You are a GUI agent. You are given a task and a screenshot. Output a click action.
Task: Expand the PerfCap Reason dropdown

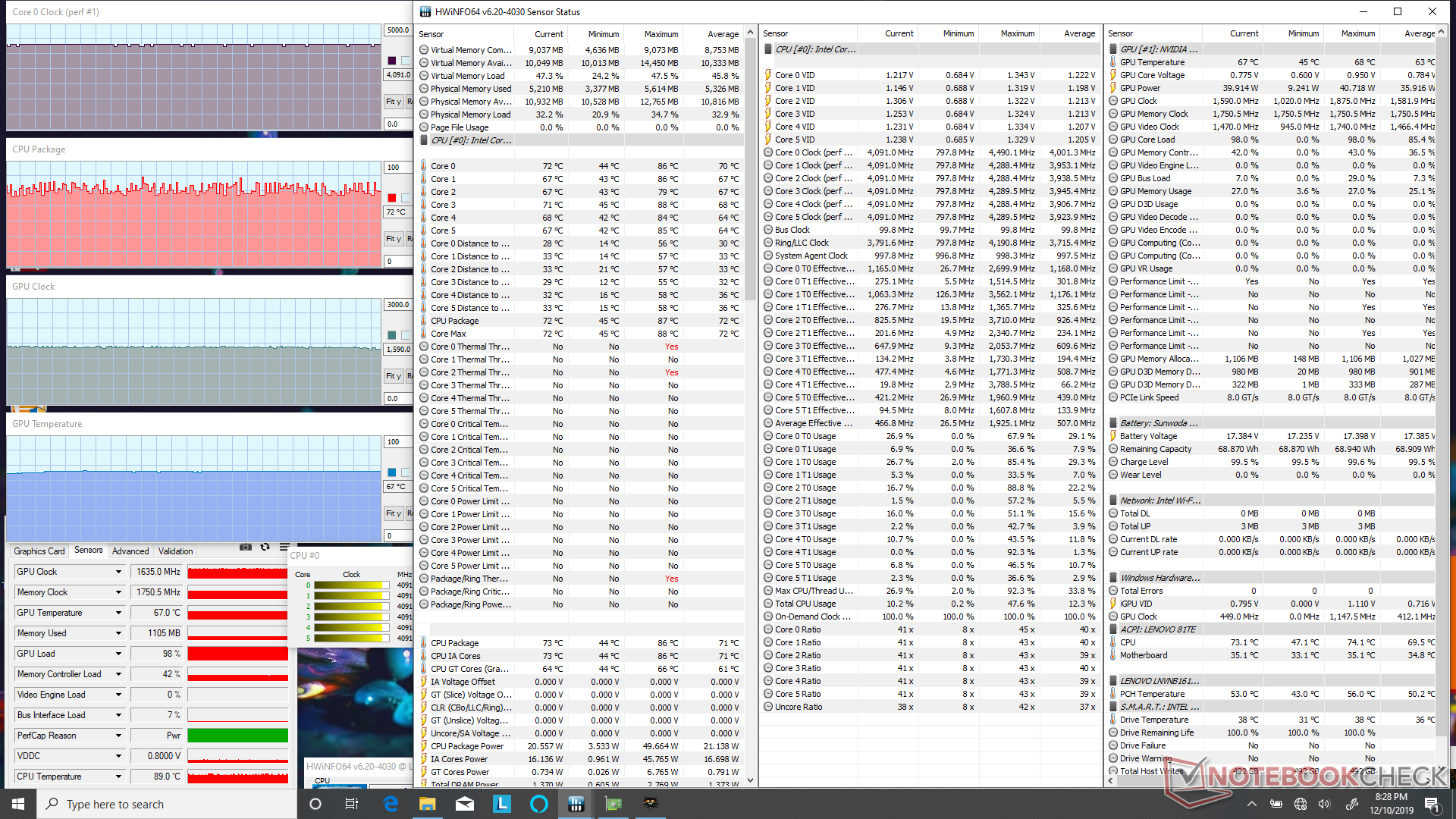click(118, 736)
